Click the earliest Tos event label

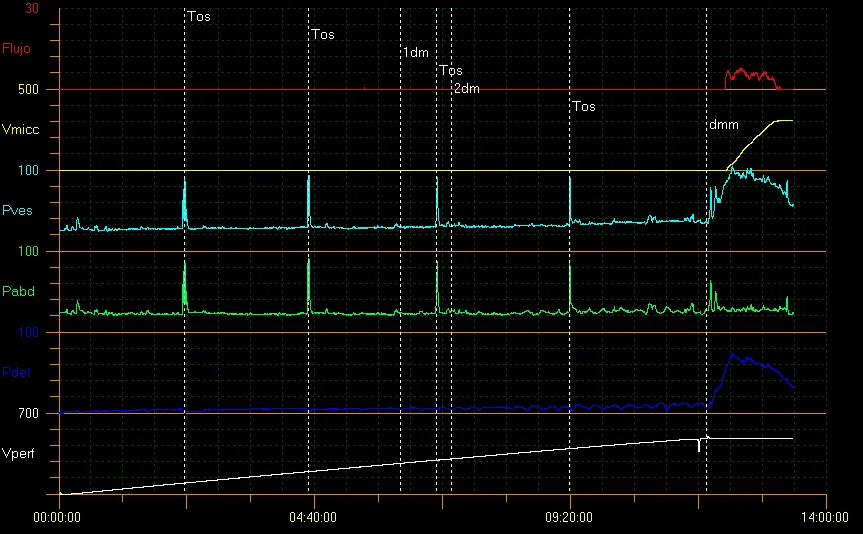pyautogui.click(x=199, y=17)
